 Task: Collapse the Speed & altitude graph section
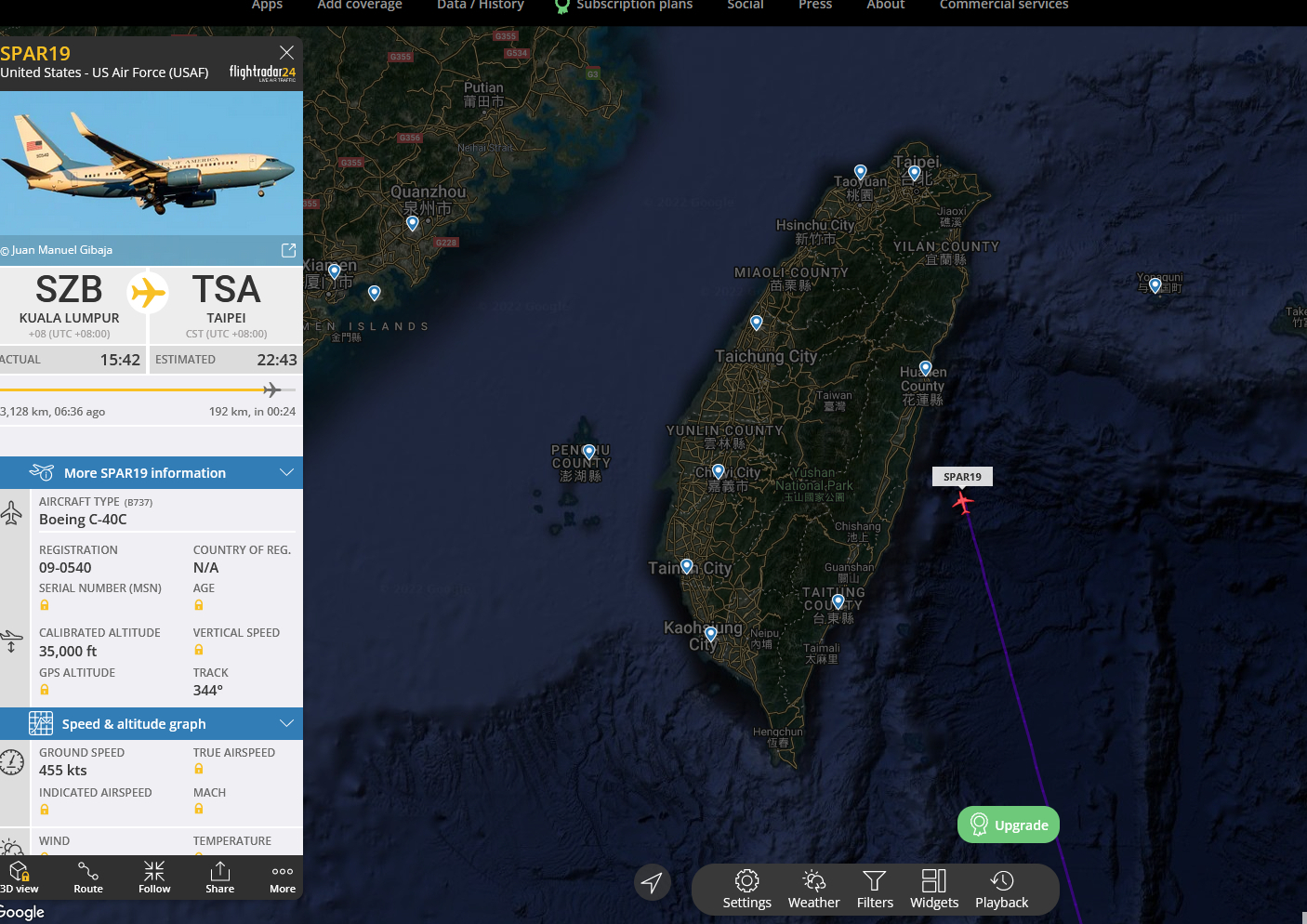pos(286,723)
